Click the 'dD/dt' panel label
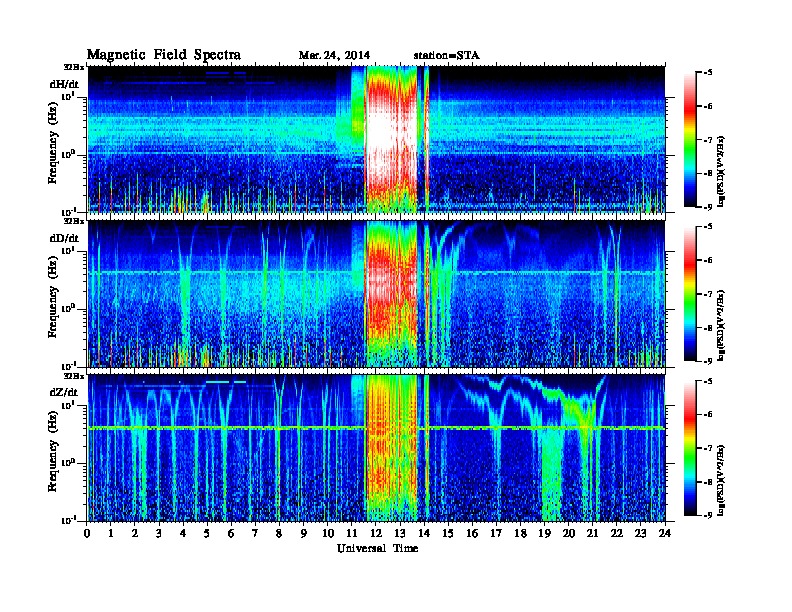This screenshot has width=792, height=612. (64, 238)
